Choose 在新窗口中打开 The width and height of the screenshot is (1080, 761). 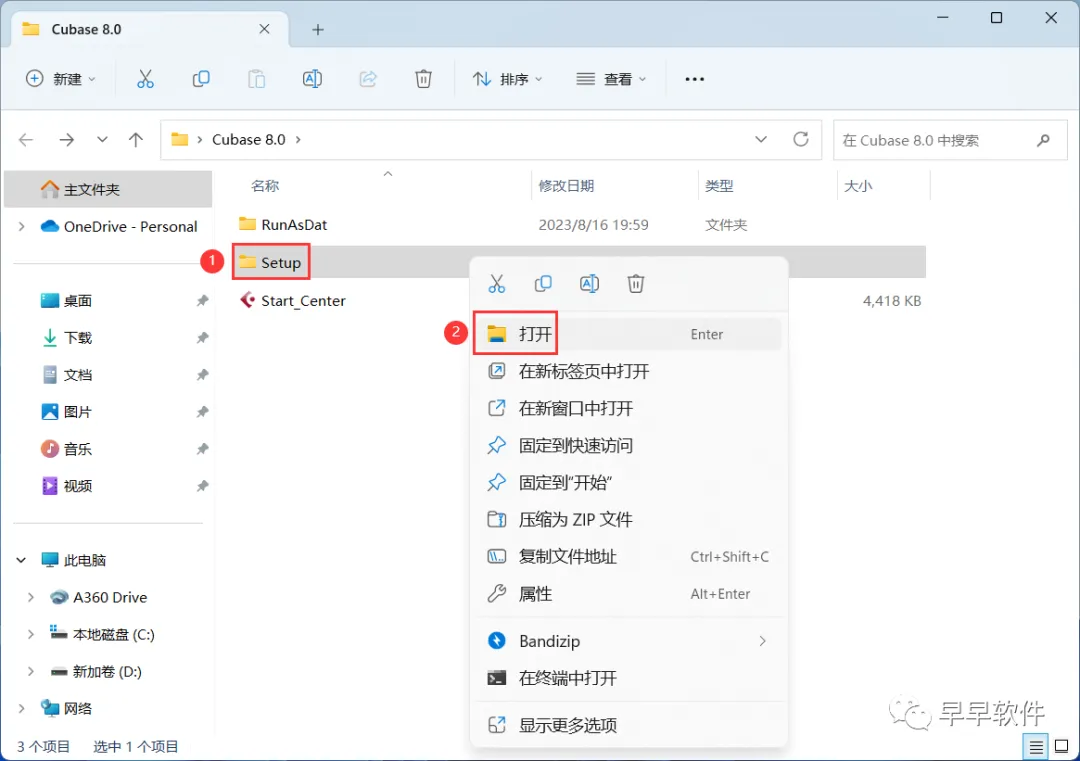click(x=628, y=408)
